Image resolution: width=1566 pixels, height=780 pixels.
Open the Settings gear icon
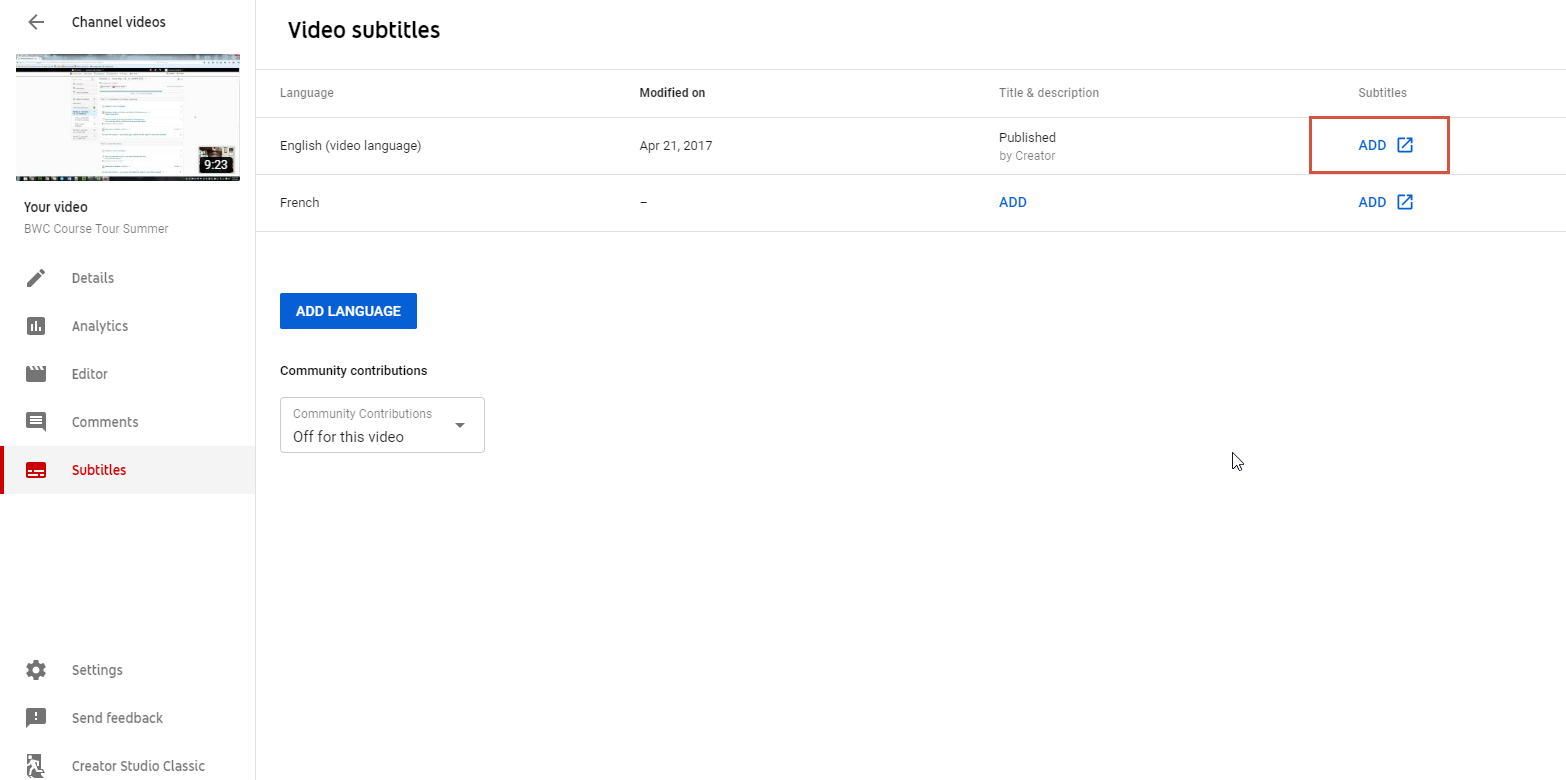[x=36, y=670]
